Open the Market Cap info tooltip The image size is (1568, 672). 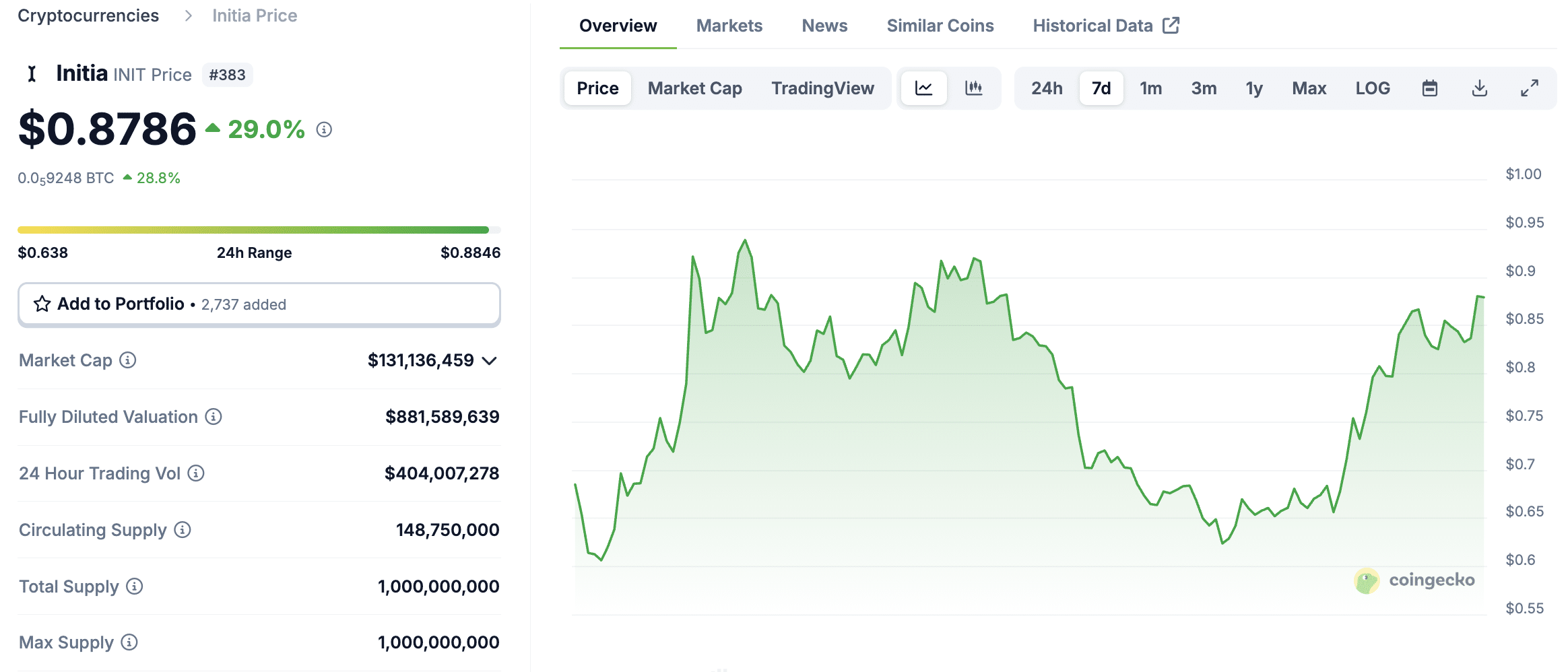[127, 361]
